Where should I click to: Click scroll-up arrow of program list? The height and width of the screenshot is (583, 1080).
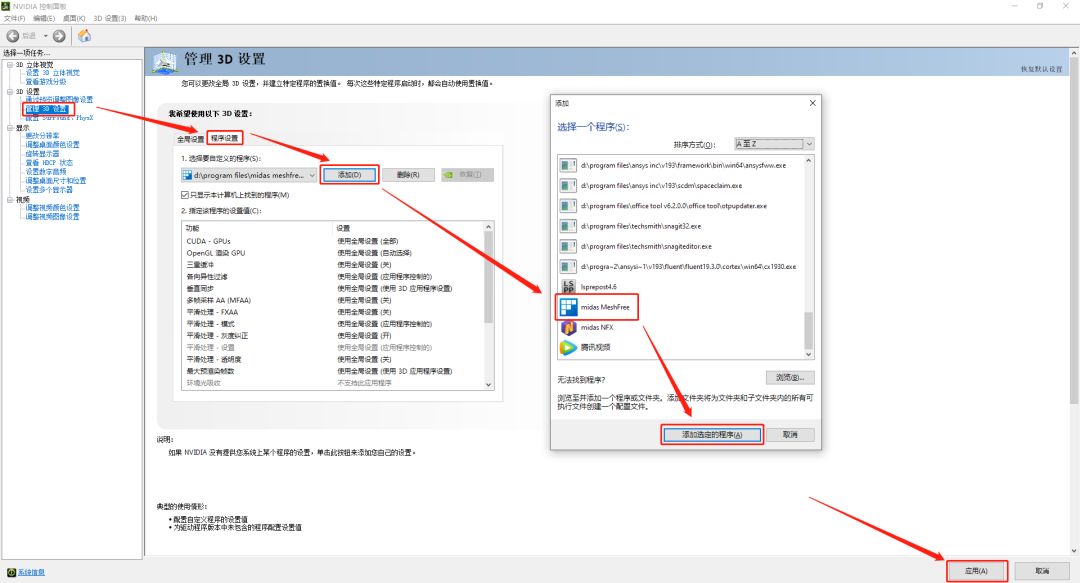point(809,160)
